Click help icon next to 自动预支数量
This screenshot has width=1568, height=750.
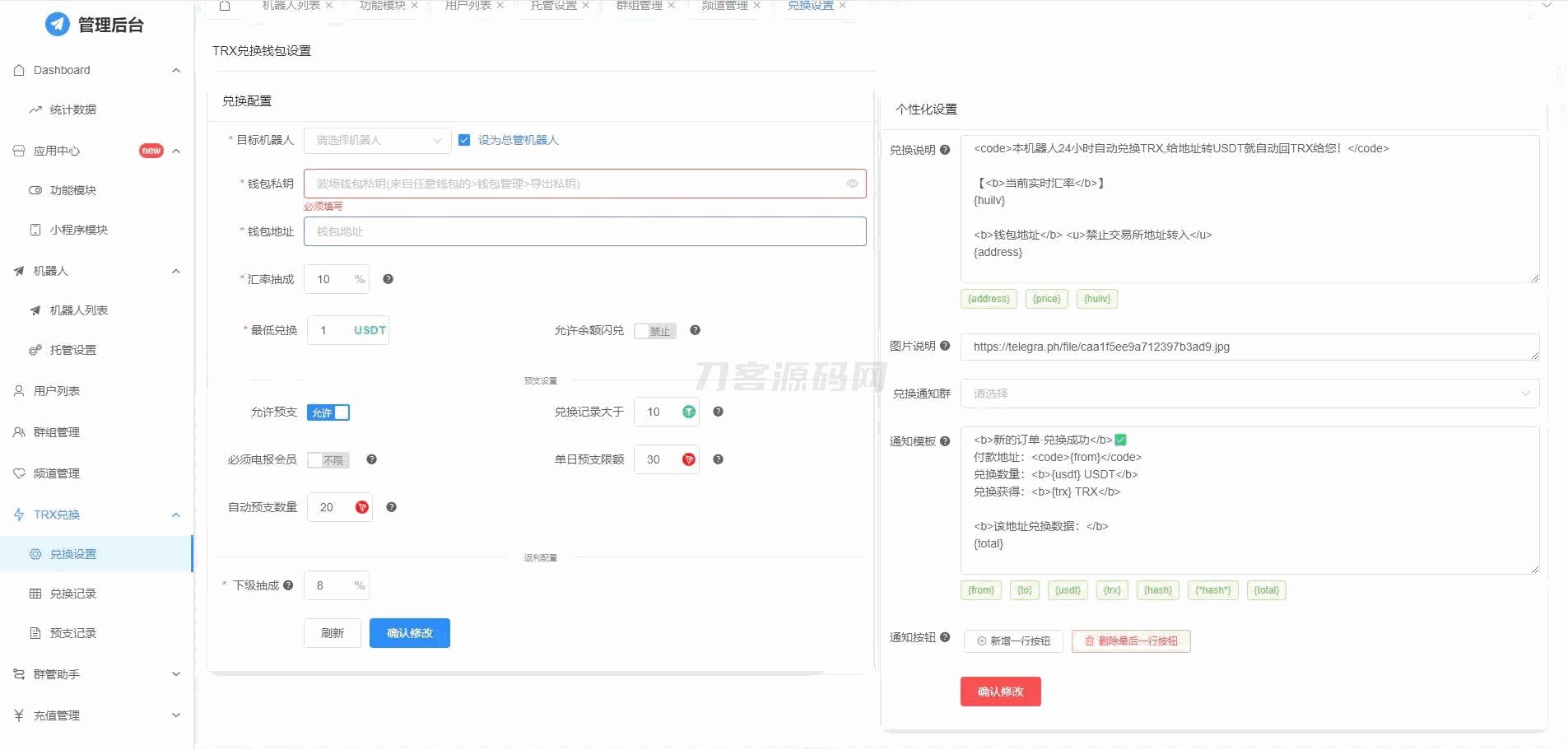392,507
